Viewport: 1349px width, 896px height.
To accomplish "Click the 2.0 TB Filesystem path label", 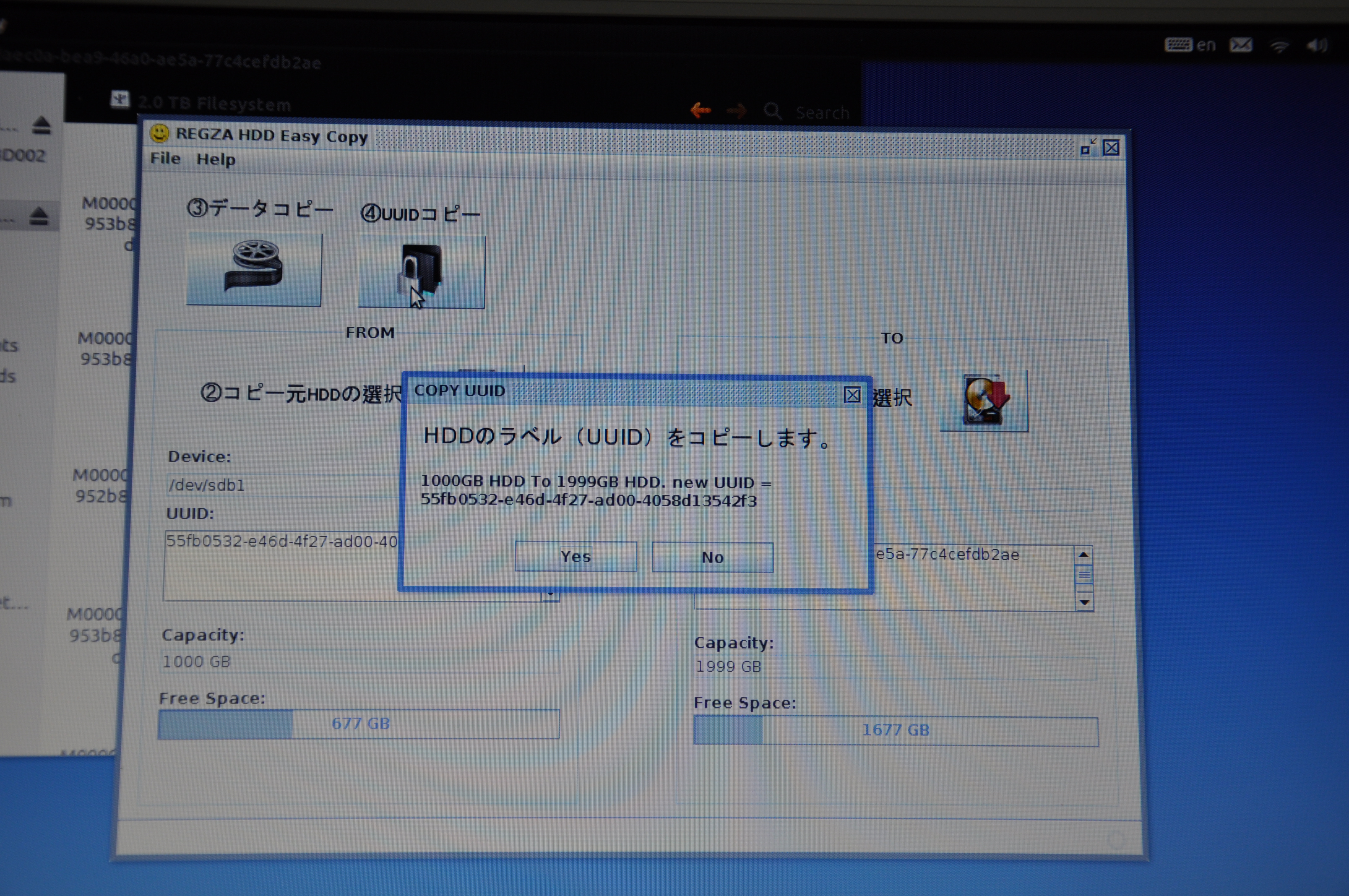I will [x=214, y=104].
